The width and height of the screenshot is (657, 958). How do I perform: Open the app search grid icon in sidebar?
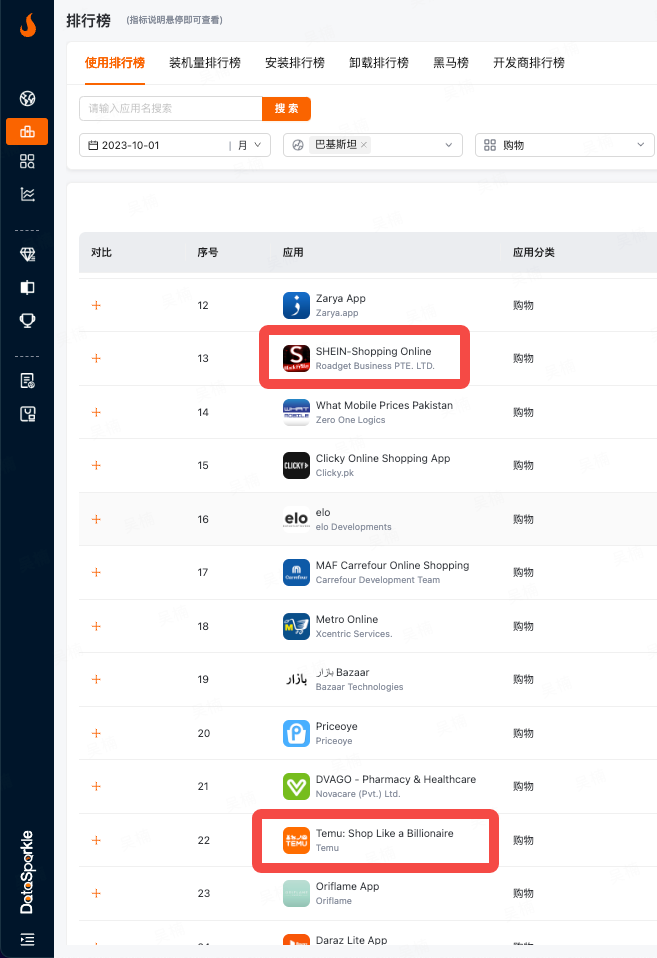click(x=27, y=162)
